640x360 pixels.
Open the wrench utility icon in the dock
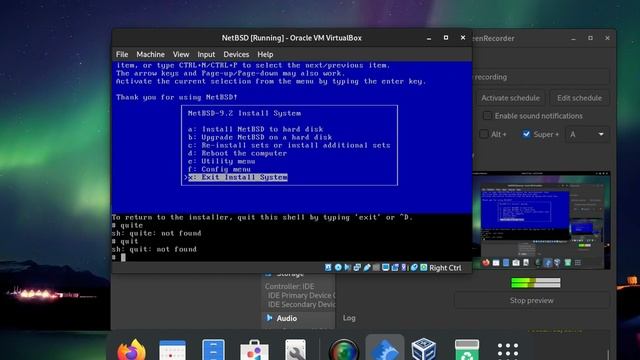point(295,350)
